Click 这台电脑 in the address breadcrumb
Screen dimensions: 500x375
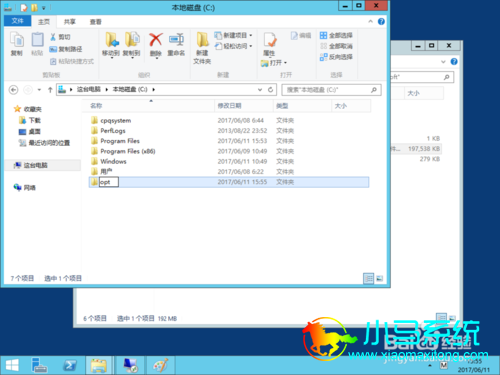pos(89,89)
